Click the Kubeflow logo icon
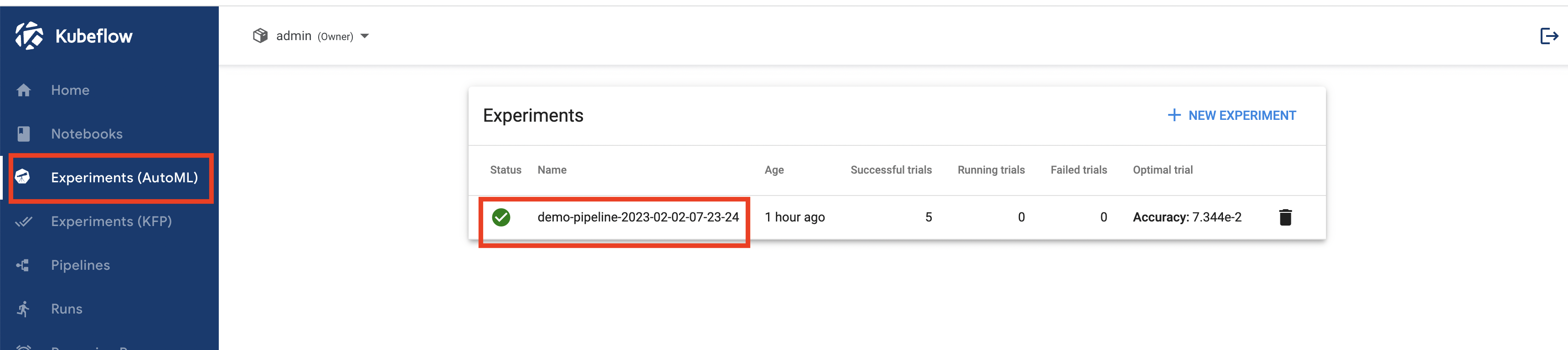1568x350 pixels. coord(29,36)
